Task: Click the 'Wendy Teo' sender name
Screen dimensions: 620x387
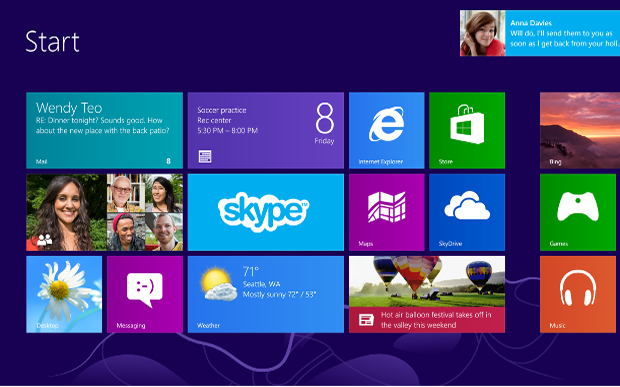Action: click(69, 108)
